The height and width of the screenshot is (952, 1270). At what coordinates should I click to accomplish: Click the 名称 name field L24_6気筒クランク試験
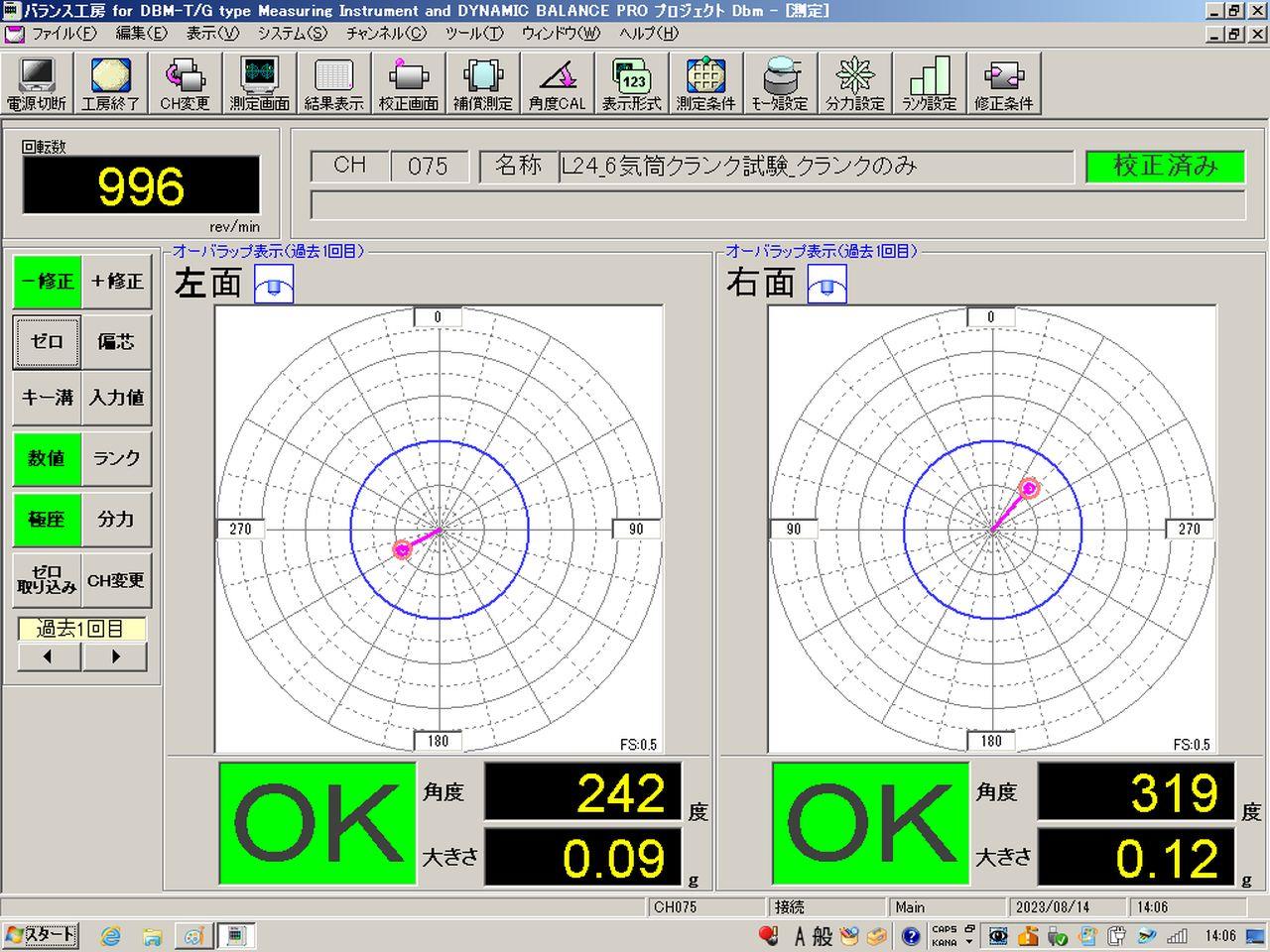point(817,166)
